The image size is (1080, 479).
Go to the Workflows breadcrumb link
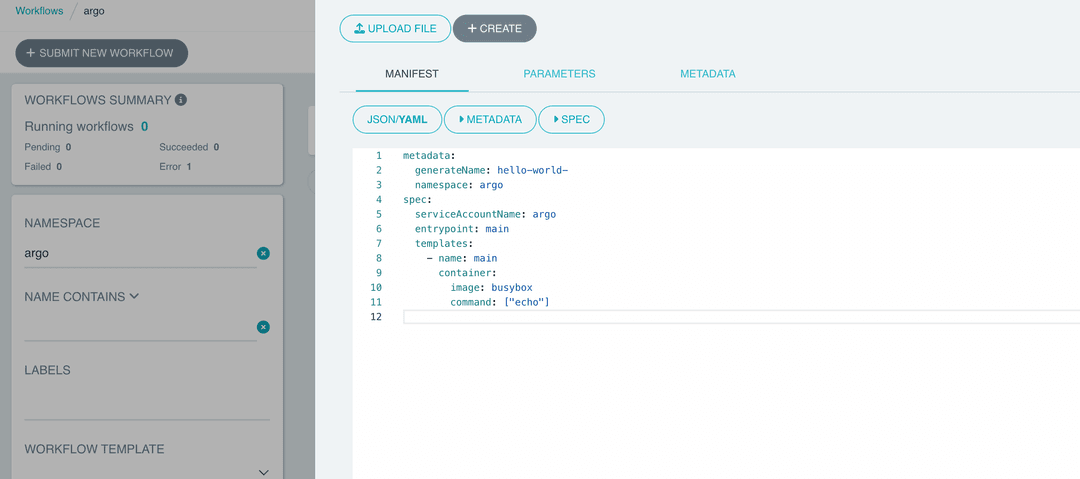point(39,11)
